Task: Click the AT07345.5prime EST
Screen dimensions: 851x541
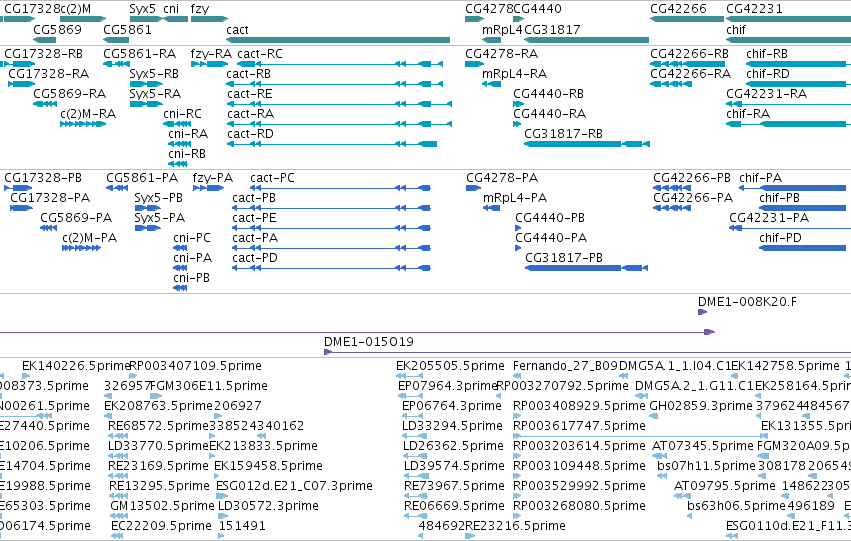Action: click(x=660, y=456)
